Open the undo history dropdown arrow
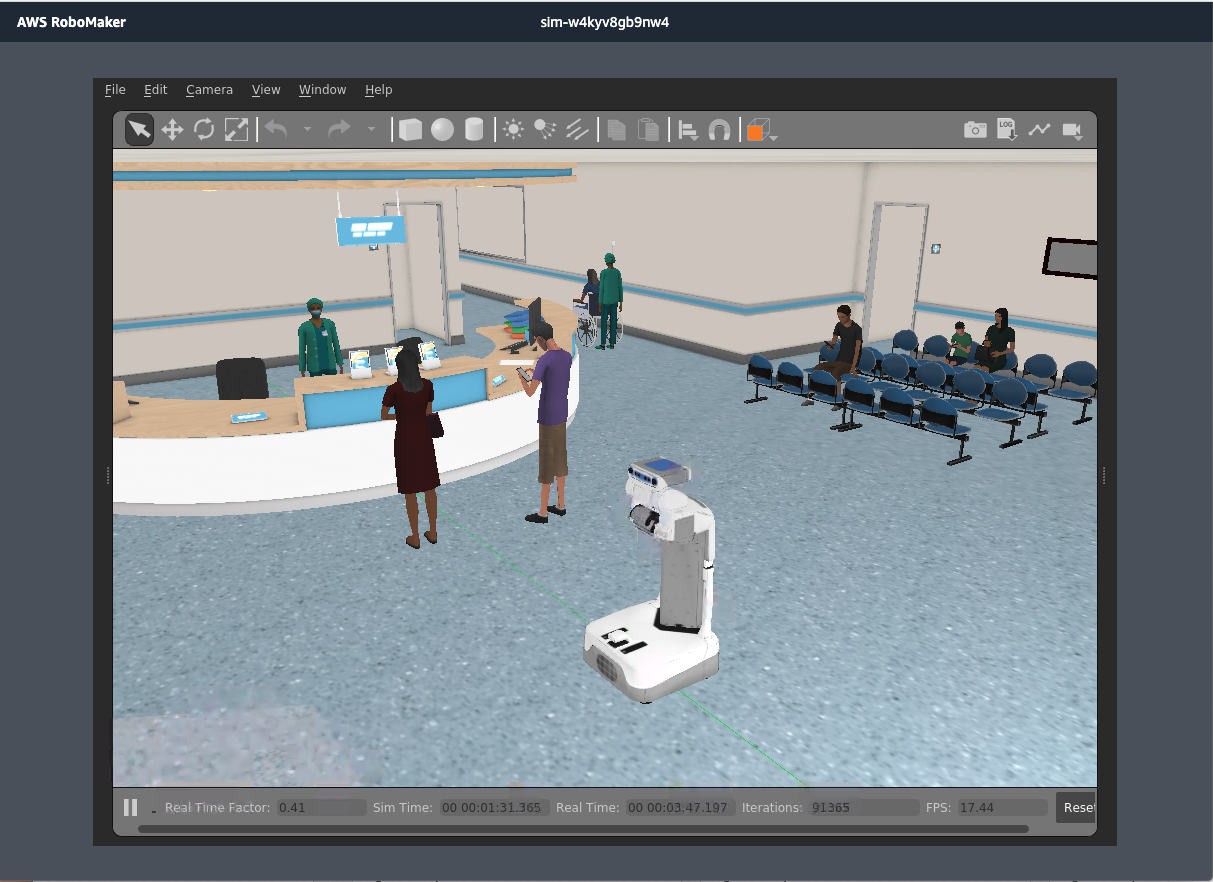This screenshot has height=882, width=1213. coord(307,129)
